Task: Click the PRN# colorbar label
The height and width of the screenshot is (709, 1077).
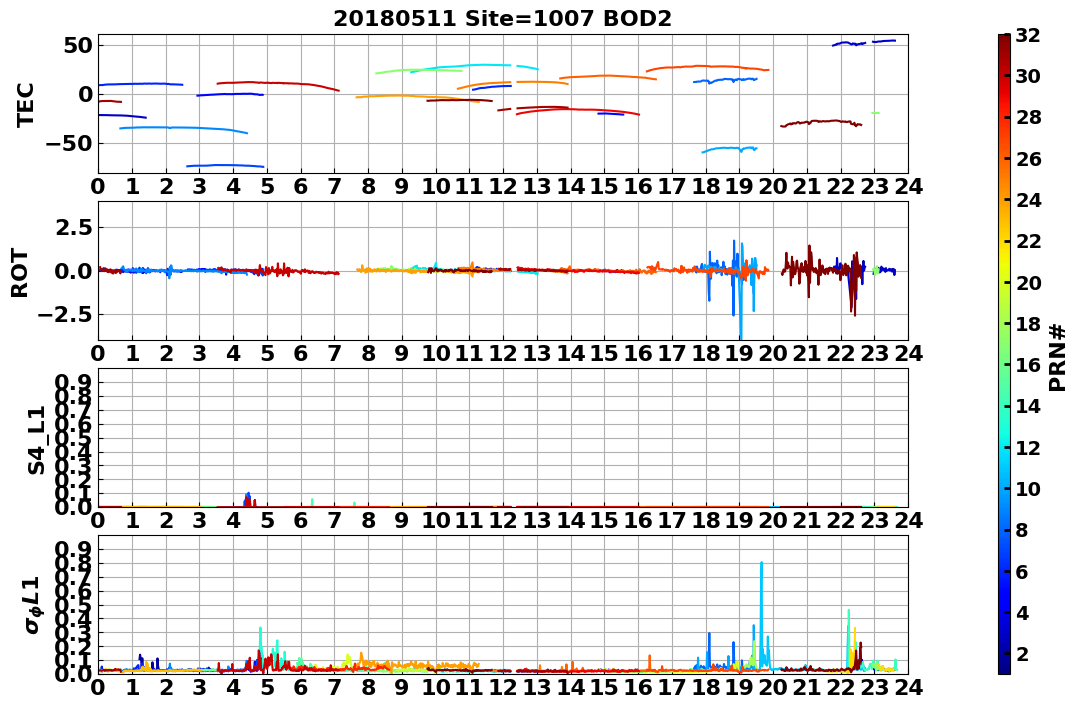Action: coord(1057,357)
